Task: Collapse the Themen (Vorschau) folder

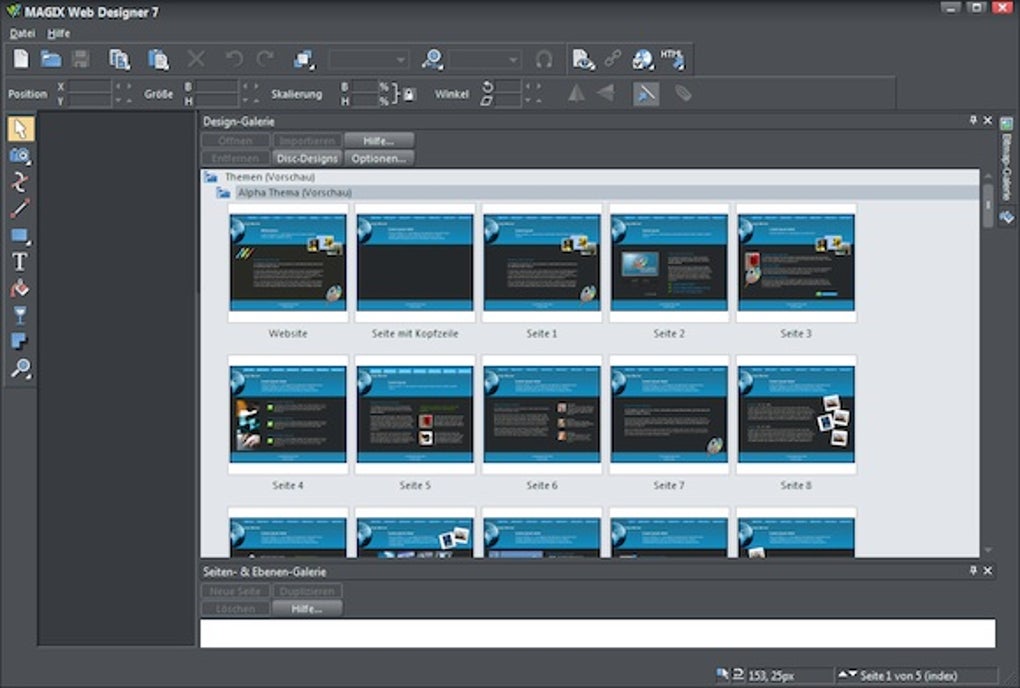Action: 211,177
